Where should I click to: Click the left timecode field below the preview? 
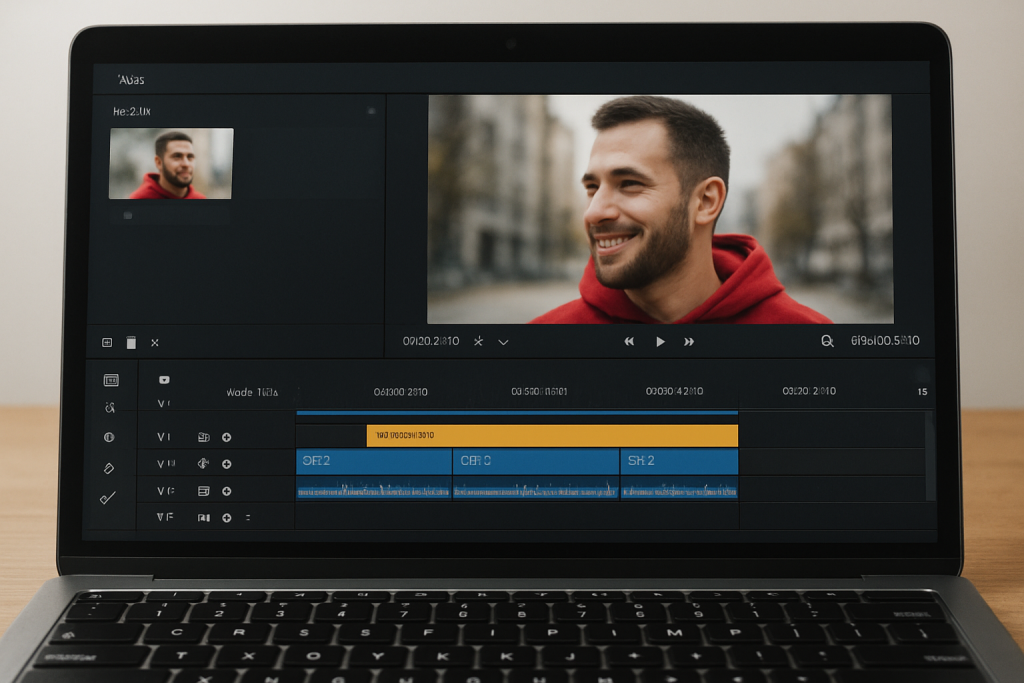click(430, 341)
